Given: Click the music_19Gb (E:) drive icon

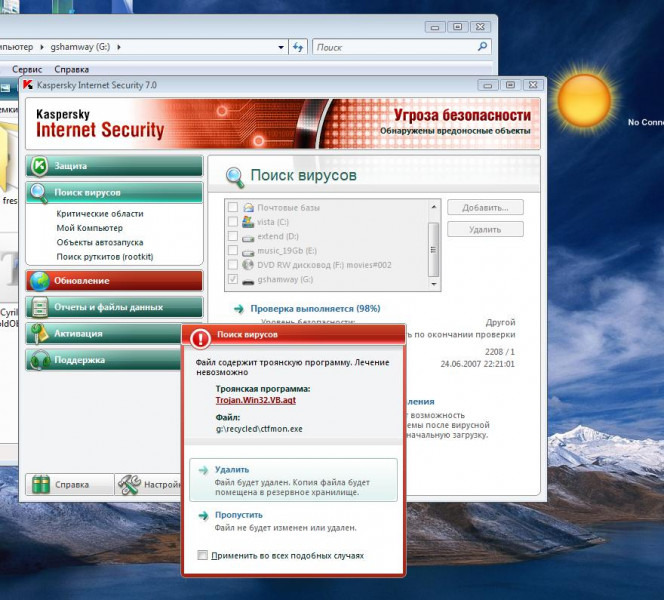Looking at the screenshot, I should tap(248, 252).
